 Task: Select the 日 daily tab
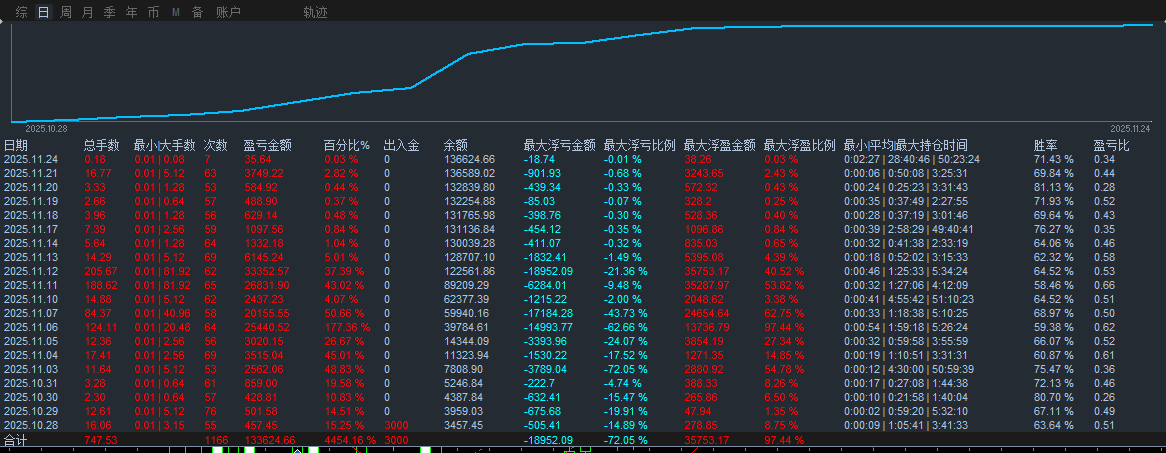pos(44,12)
